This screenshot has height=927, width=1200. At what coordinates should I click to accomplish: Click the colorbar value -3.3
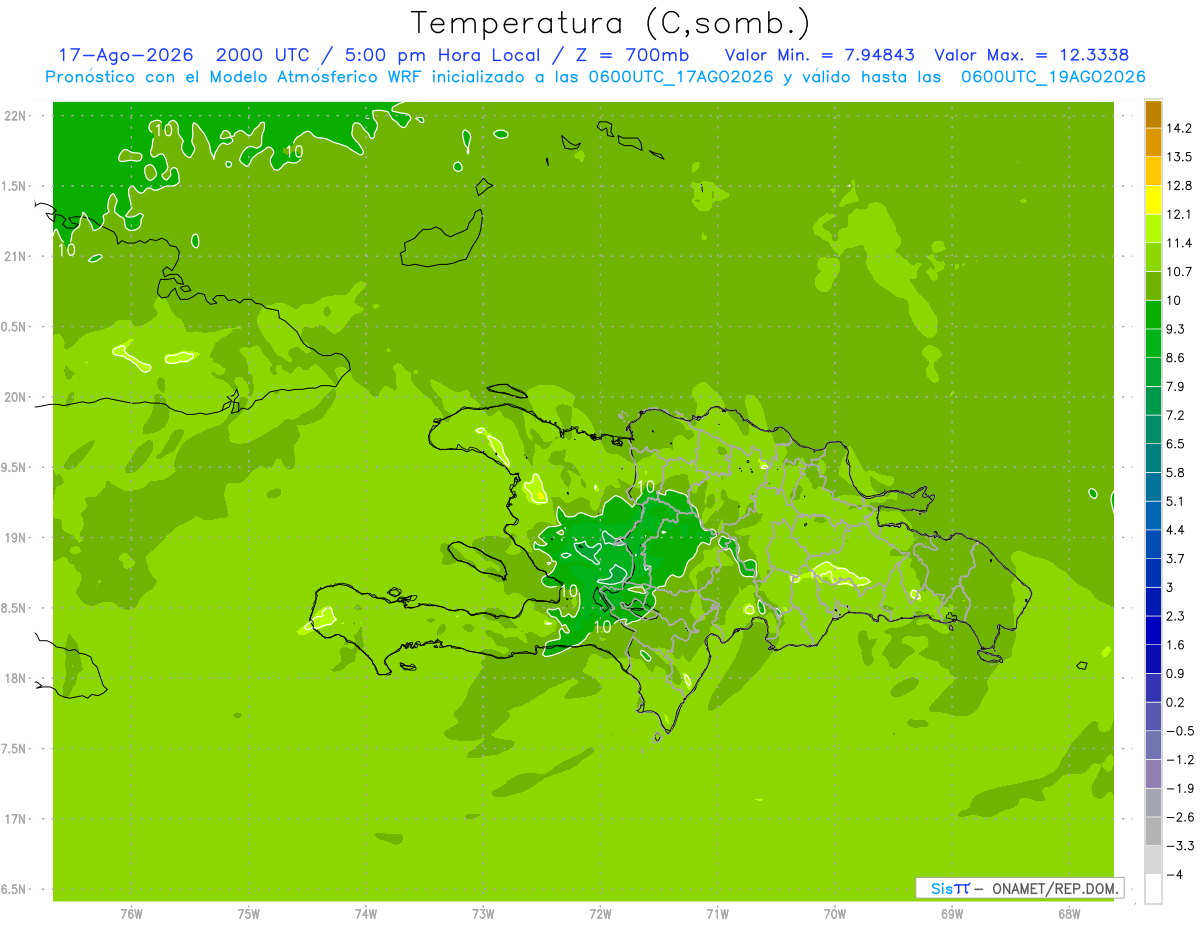pos(1180,845)
